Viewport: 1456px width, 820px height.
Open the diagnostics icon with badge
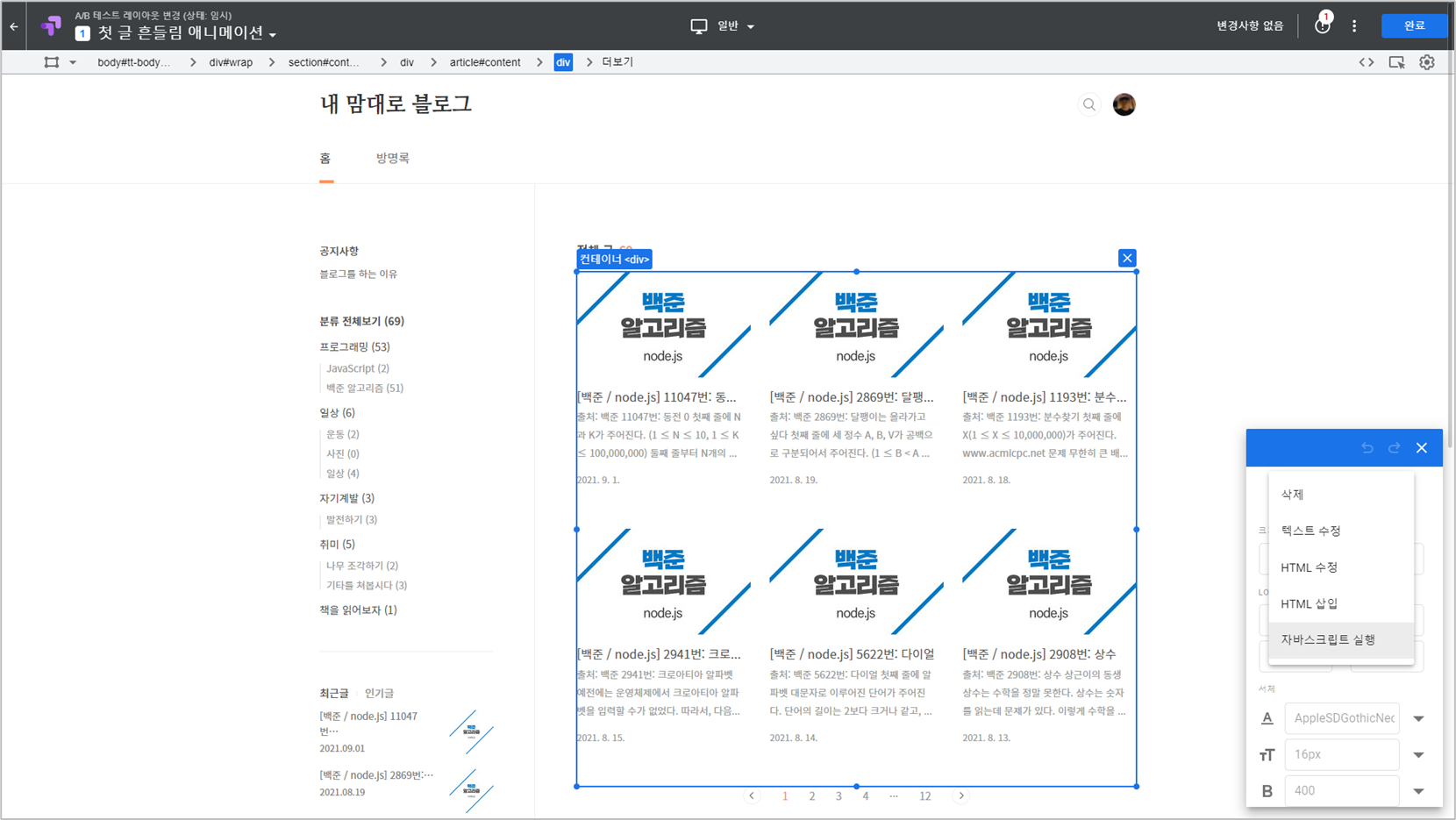[x=1323, y=25]
